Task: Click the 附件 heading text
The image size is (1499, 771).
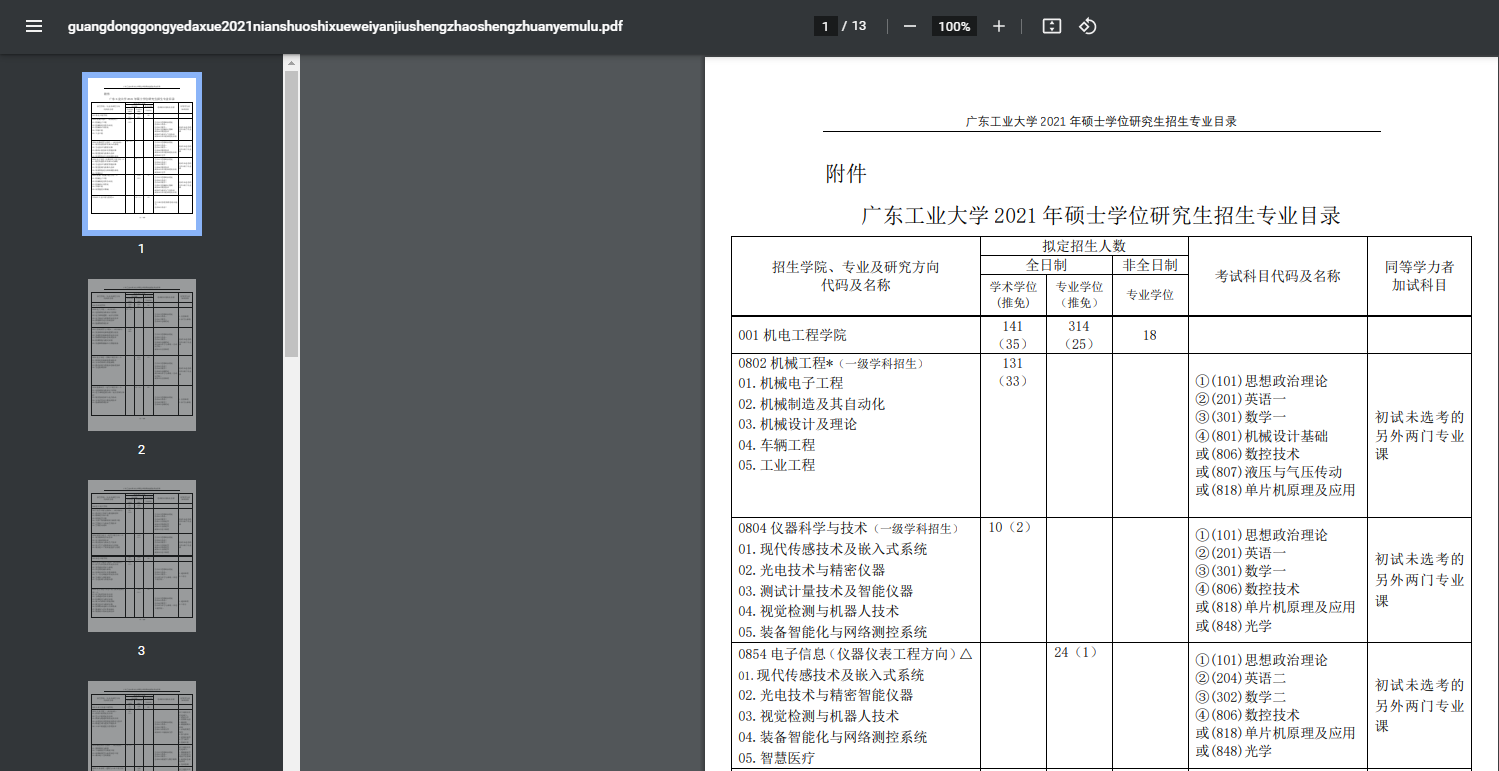Action: pyautogui.click(x=845, y=174)
